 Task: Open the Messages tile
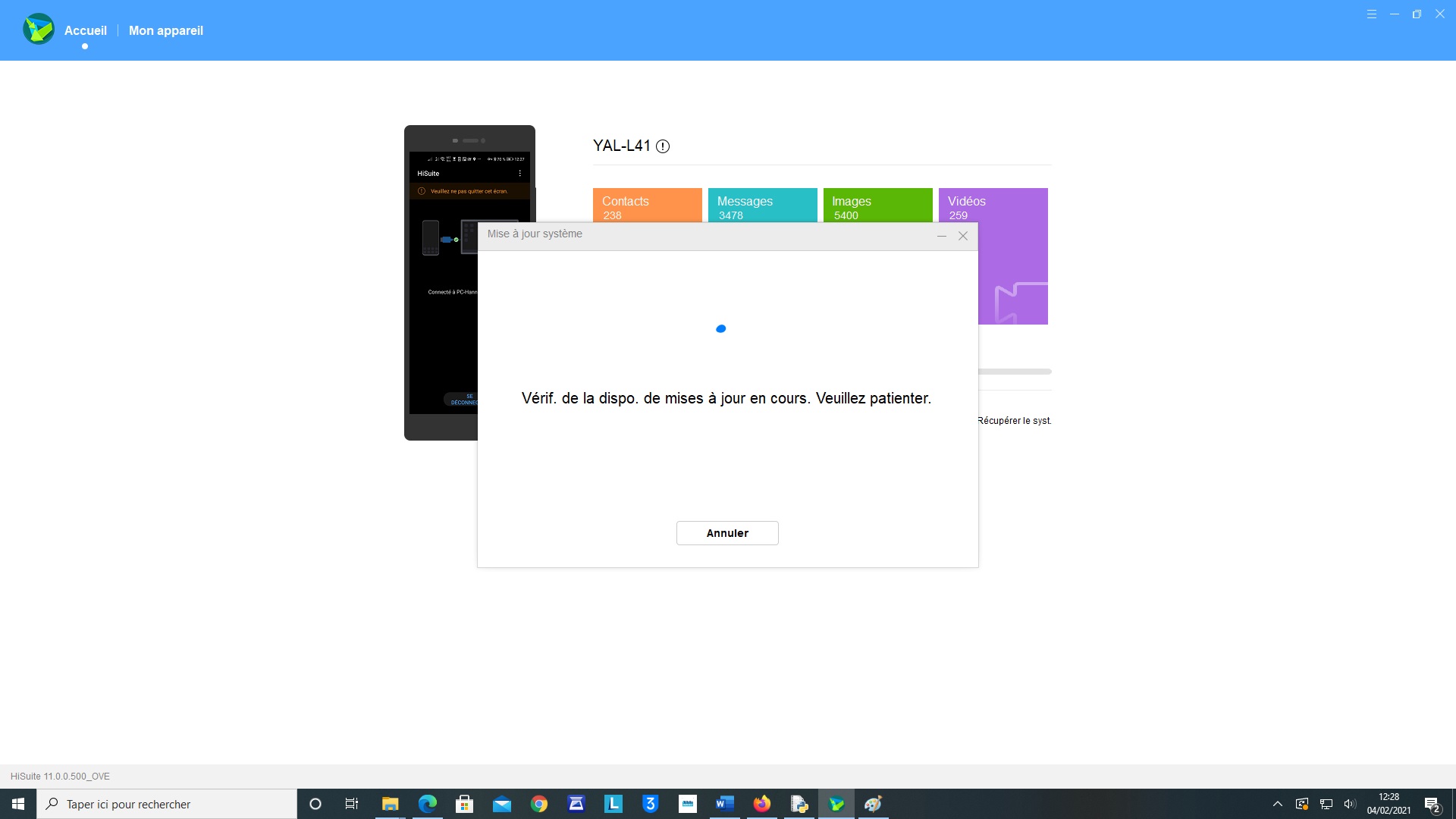[762, 205]
